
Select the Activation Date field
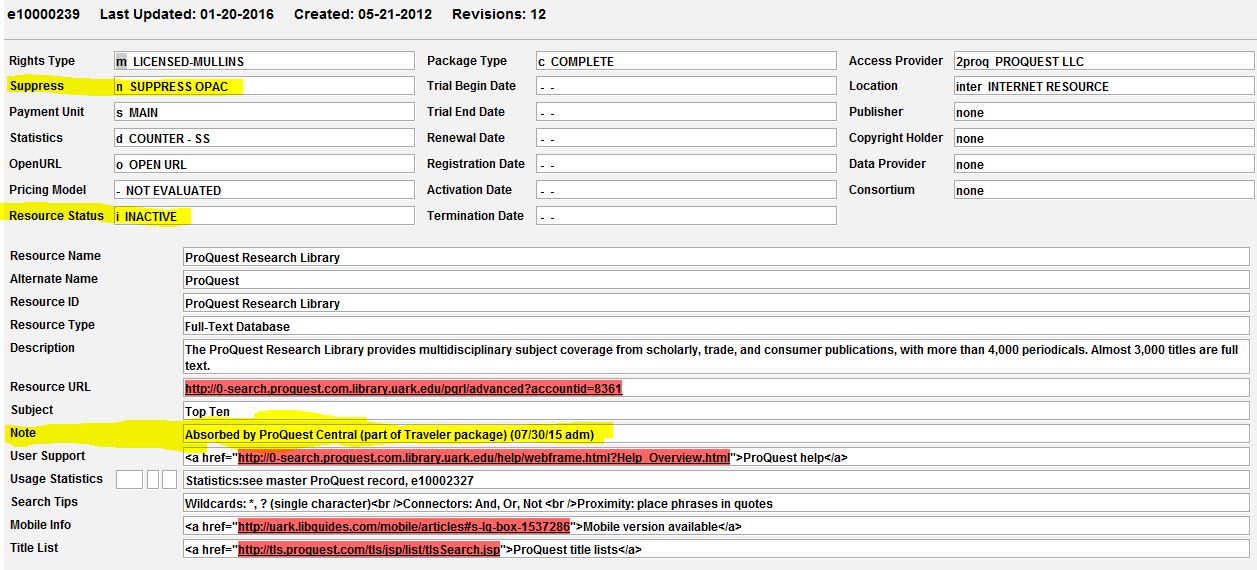(x=686, y=190)
